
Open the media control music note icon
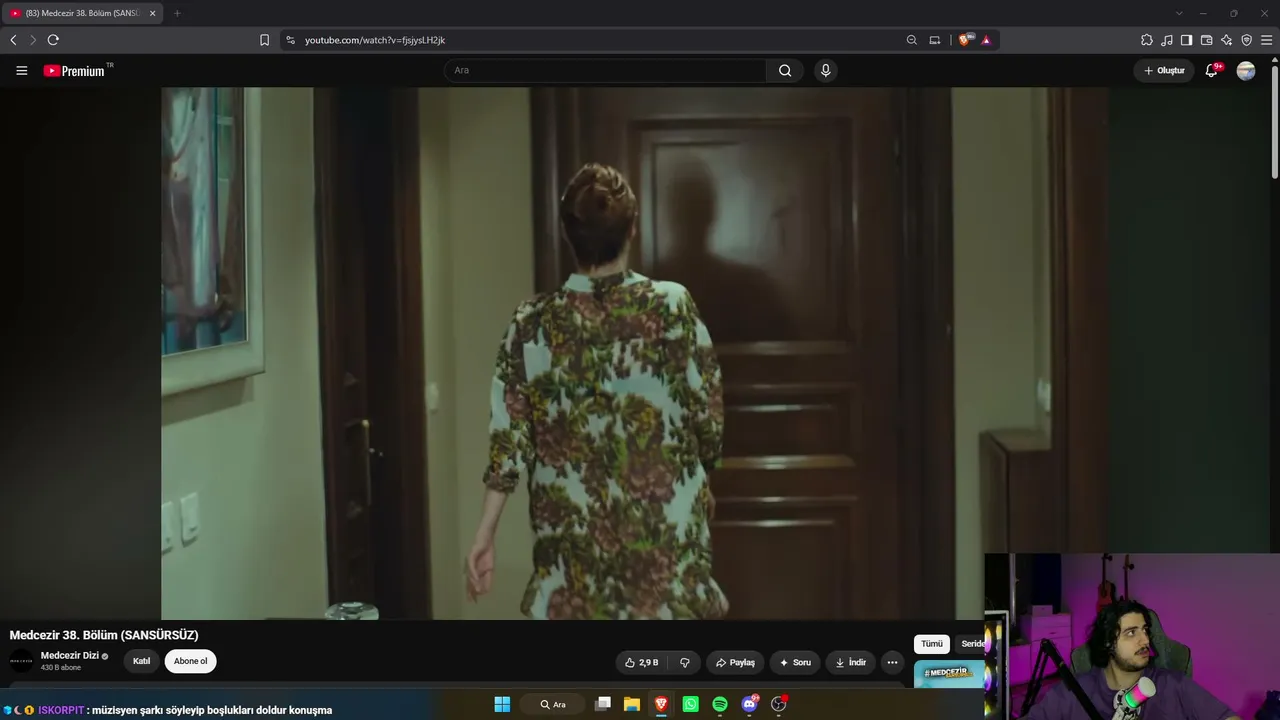[x=1167, y=40]
